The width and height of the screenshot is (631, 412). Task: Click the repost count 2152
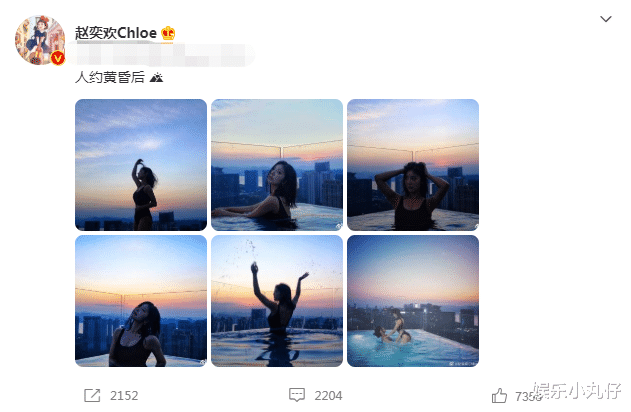(124, 396)
